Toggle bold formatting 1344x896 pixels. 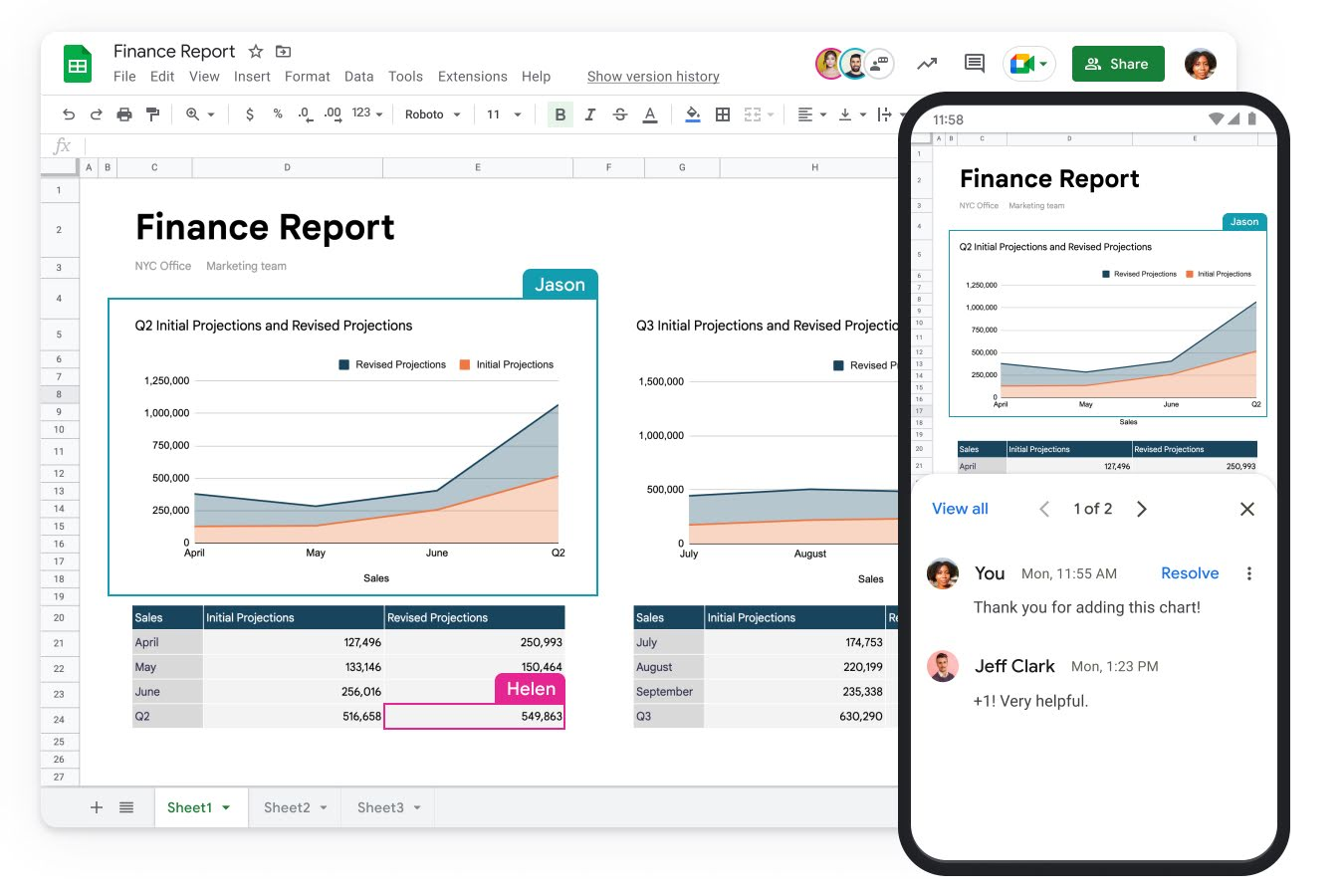[560, 113]
